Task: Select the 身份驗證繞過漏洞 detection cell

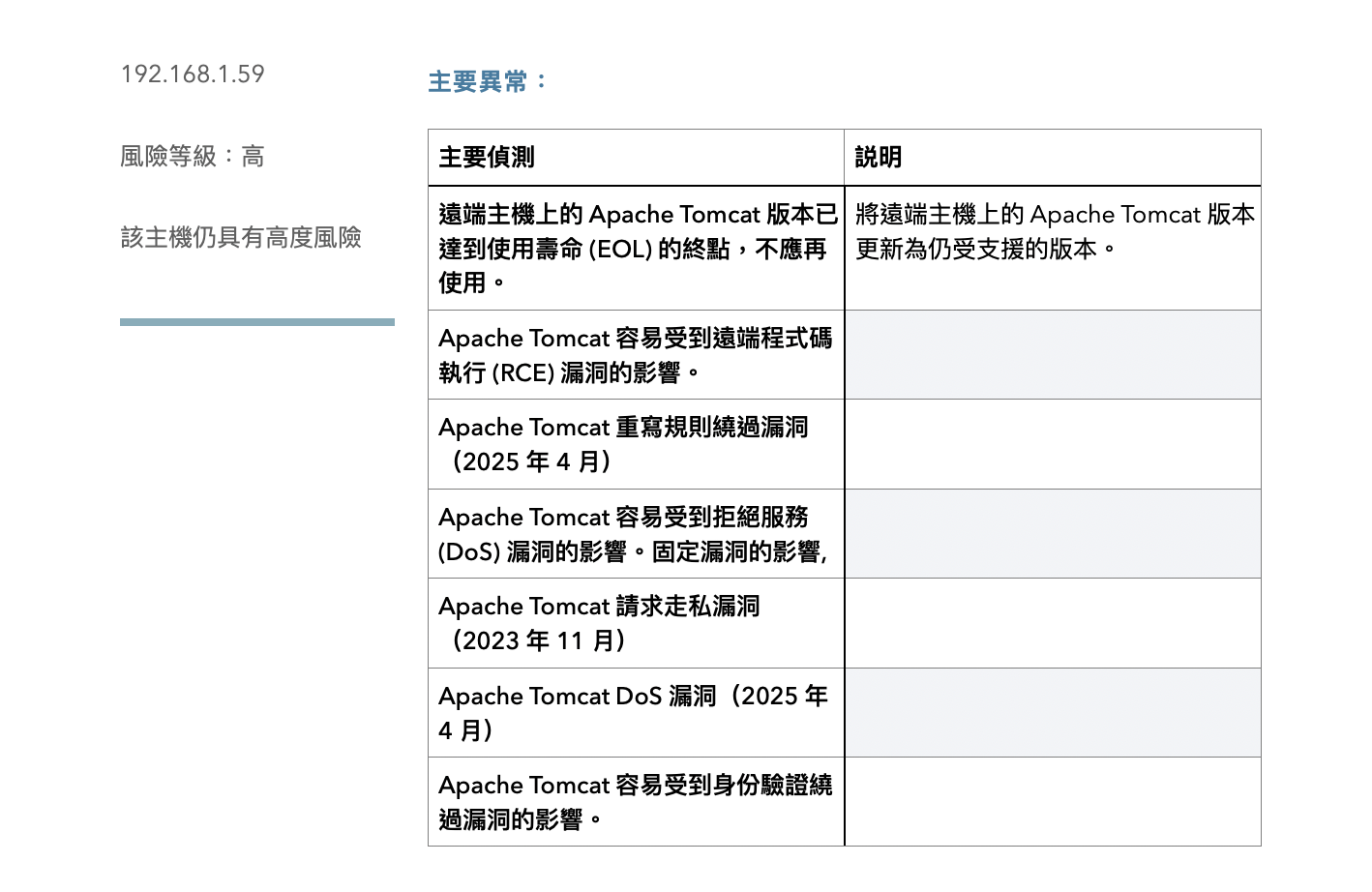Action: click(x=636, y=802)
